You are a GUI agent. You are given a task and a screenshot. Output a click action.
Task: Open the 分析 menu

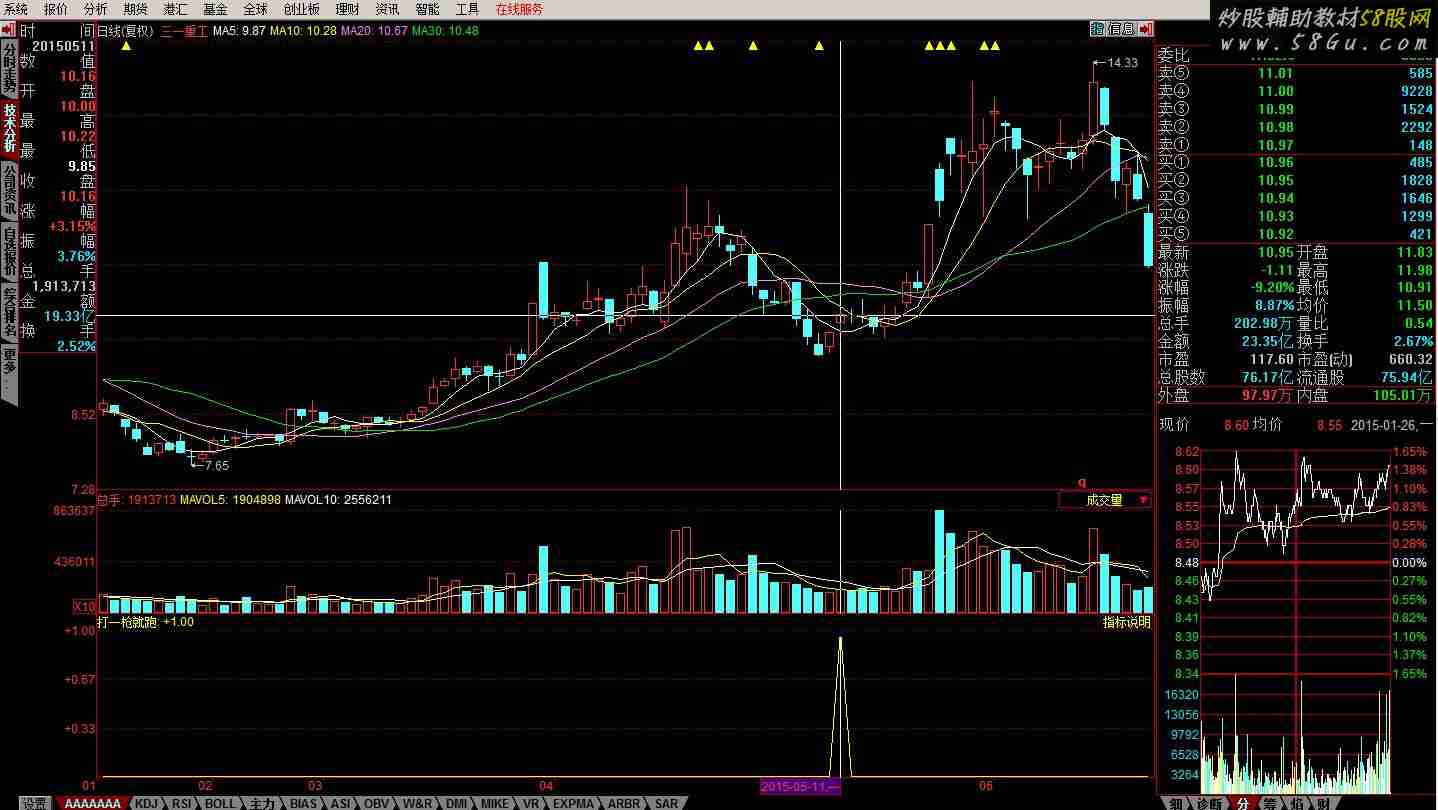pos(96,9)
